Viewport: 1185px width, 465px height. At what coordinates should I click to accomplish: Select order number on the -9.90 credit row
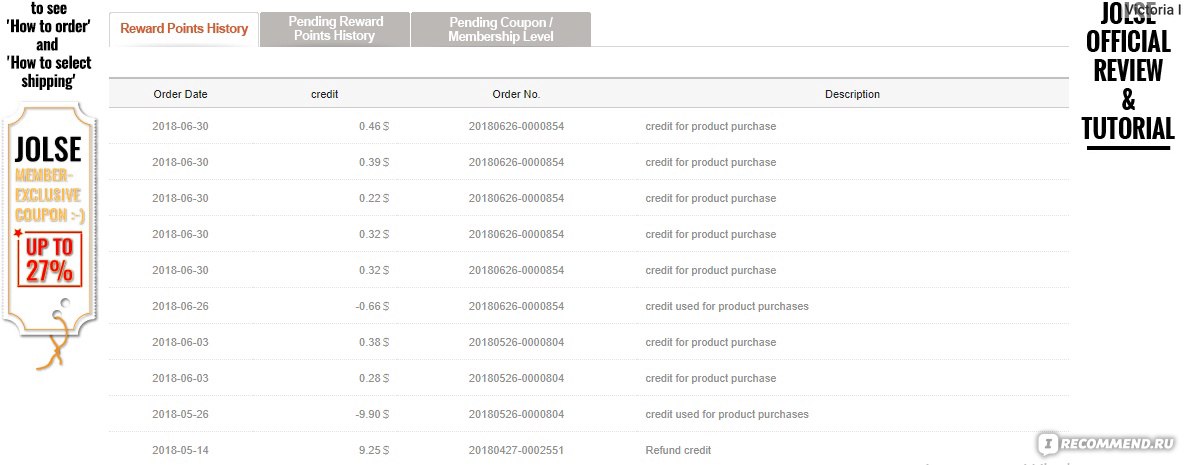tap(516, 414)
